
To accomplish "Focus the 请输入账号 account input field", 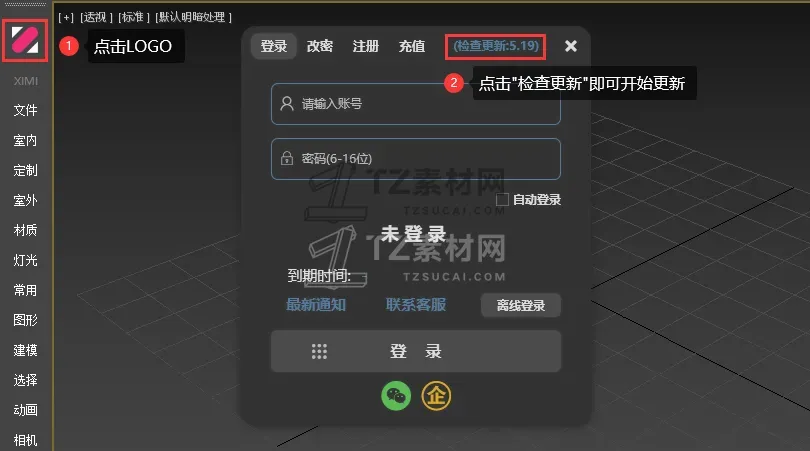I will click(416, 104).
